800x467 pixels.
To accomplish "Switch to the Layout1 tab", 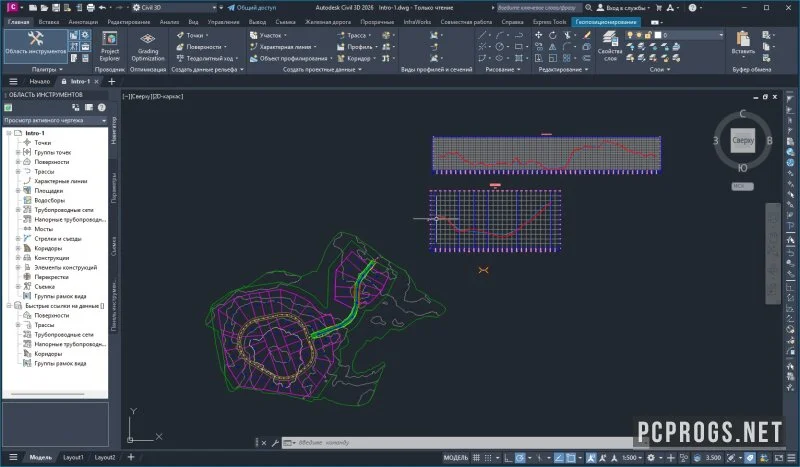I will 73,457.
